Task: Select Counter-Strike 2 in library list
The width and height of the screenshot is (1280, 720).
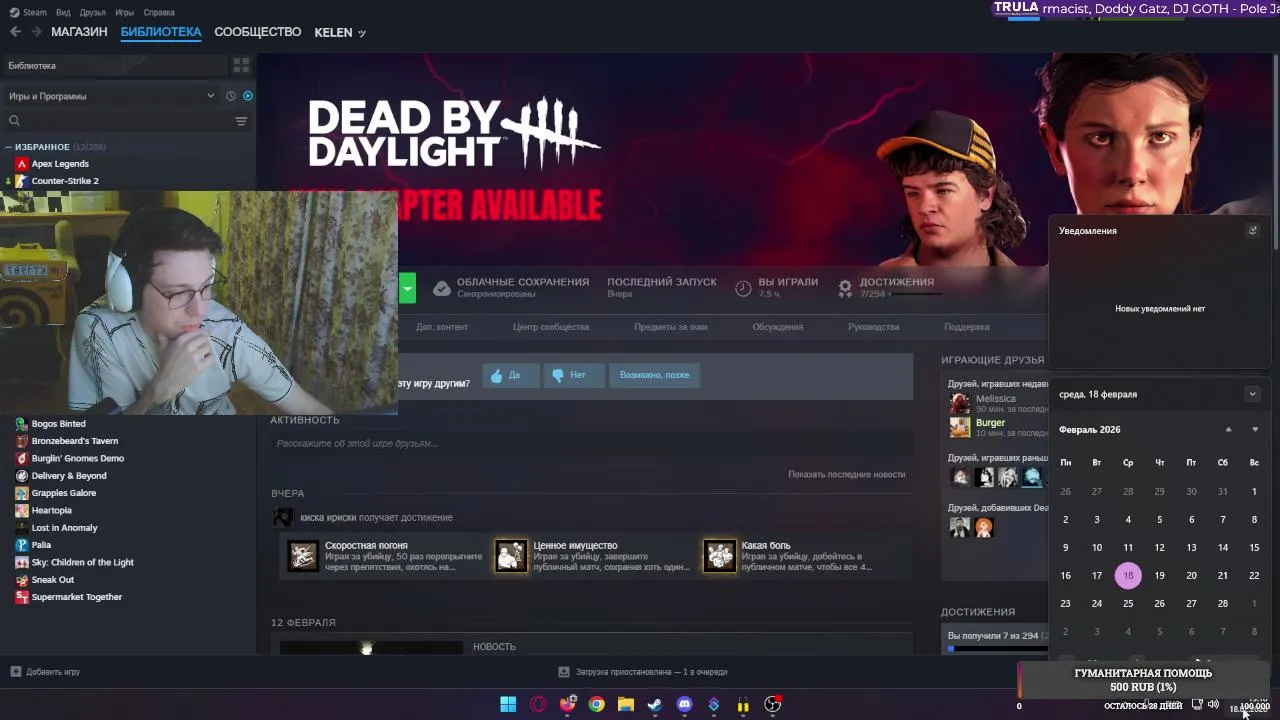Action: click(65, 181)
